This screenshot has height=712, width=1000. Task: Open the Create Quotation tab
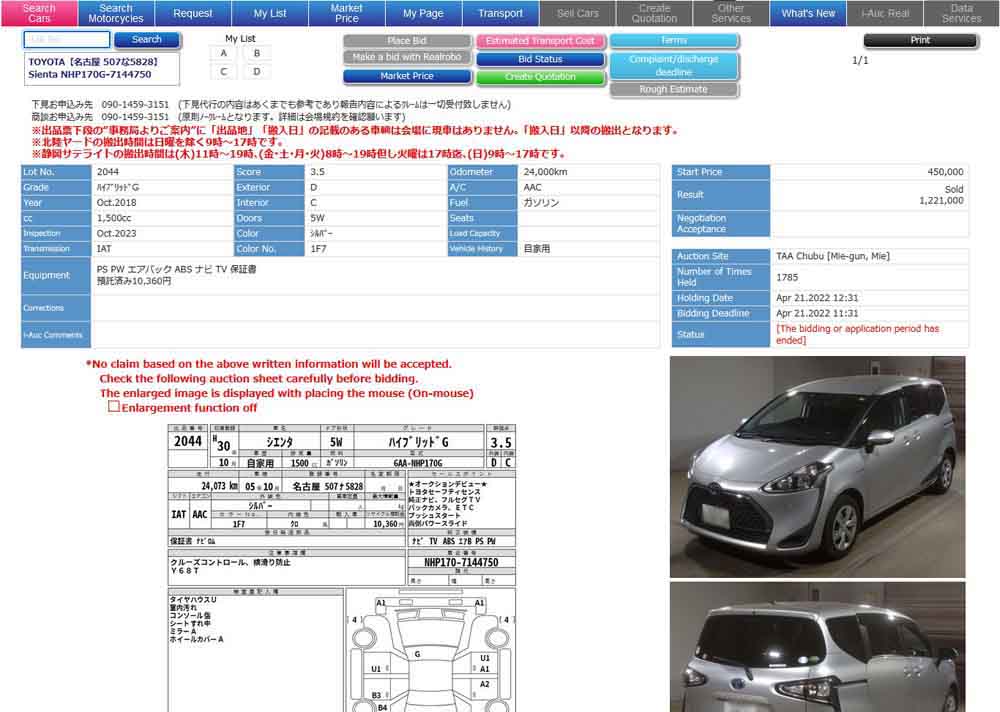(654, 13)
